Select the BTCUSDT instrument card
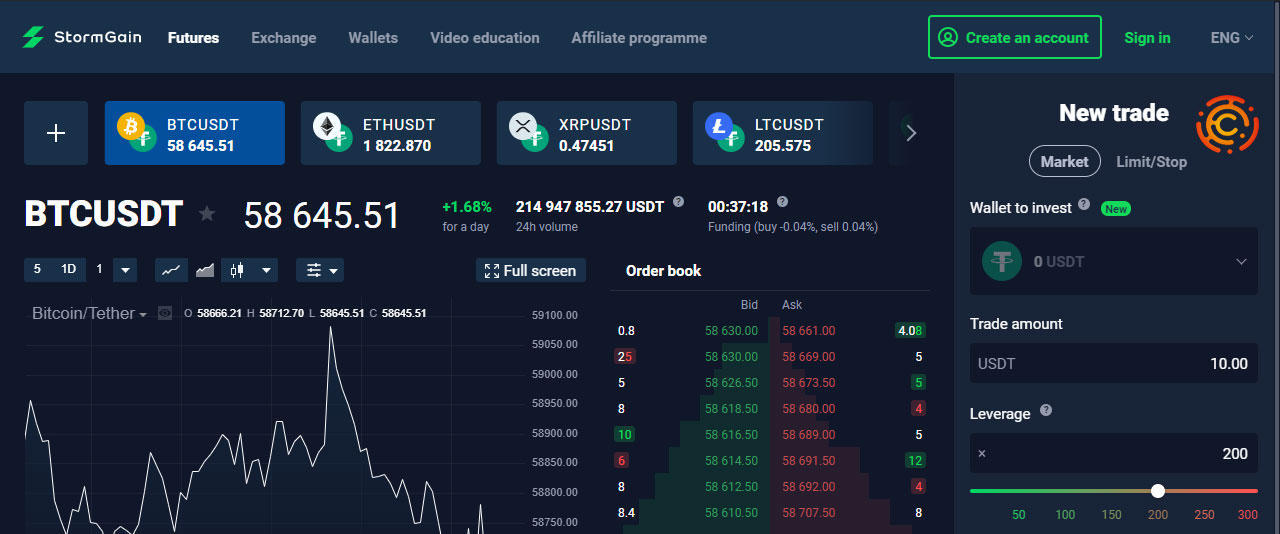 195,133
